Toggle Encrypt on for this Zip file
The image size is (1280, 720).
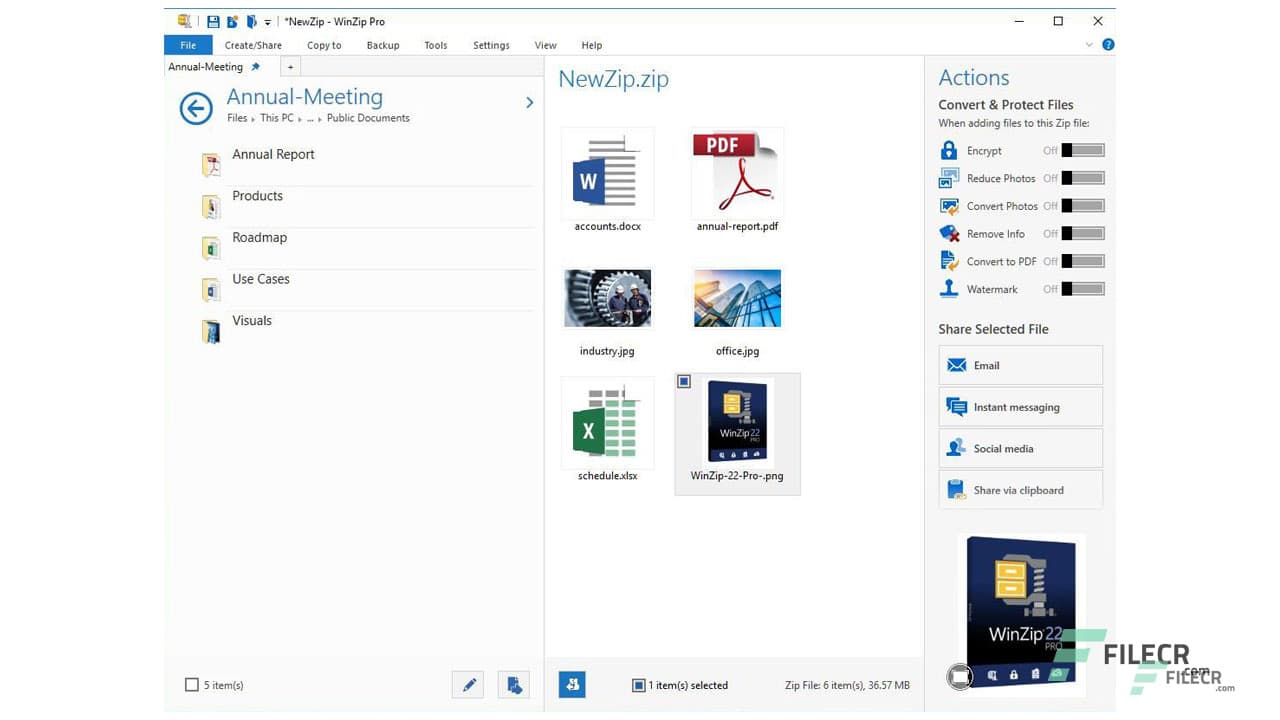pyautogui.click(x=1083, y=150)
